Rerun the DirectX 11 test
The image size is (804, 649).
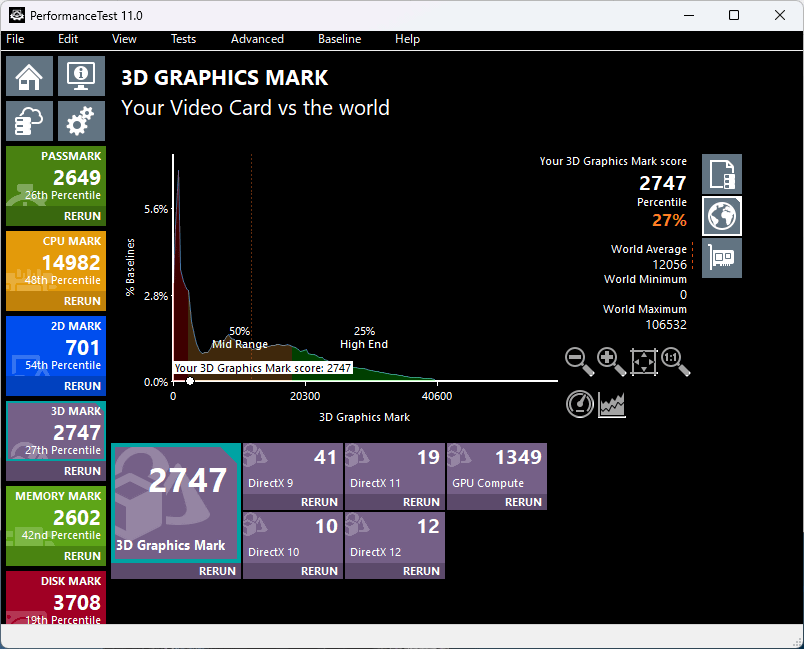click(421, 502)
